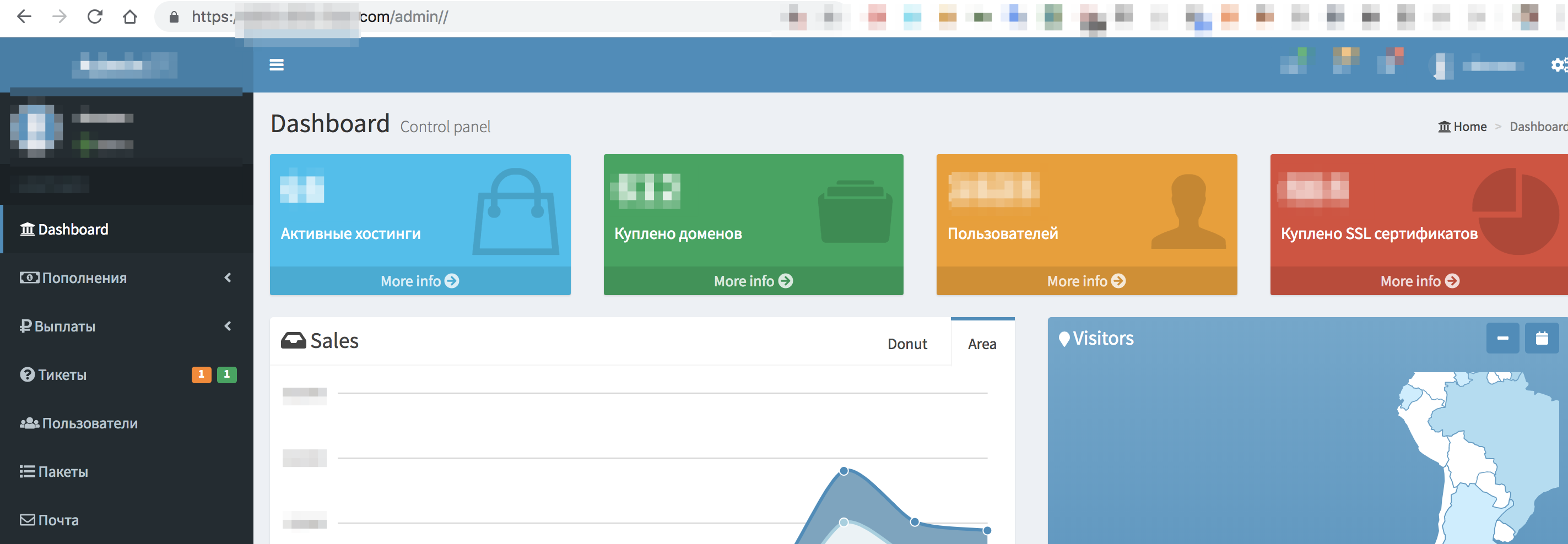This screenshot has width=1568, height=544.
Task: Click the folder box icon on domains card
Action: (x=855, y=211)
